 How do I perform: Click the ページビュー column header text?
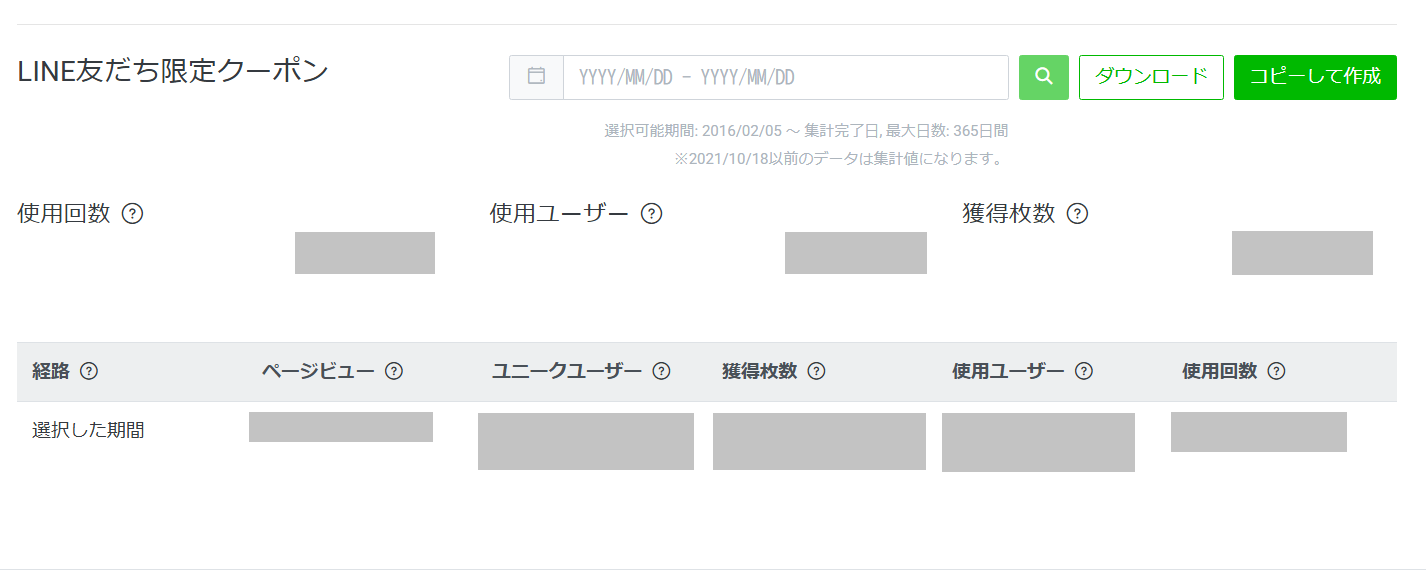coord(318,371)
